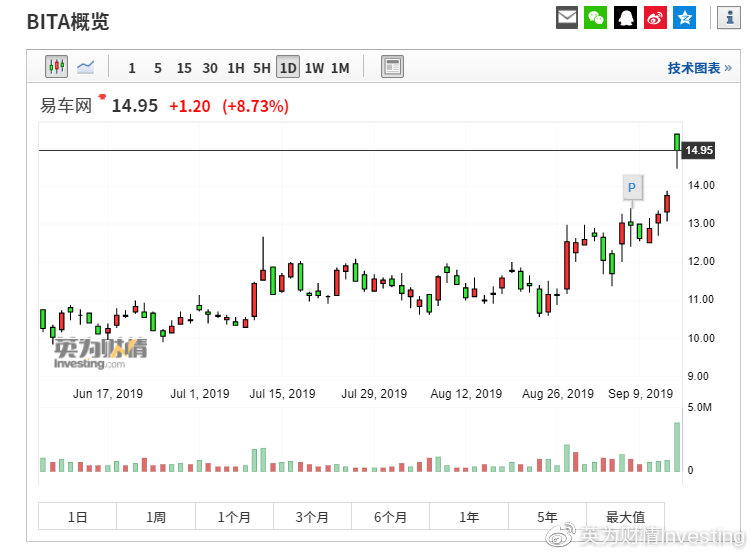Set range to 1年

click(x=469, y=517)
